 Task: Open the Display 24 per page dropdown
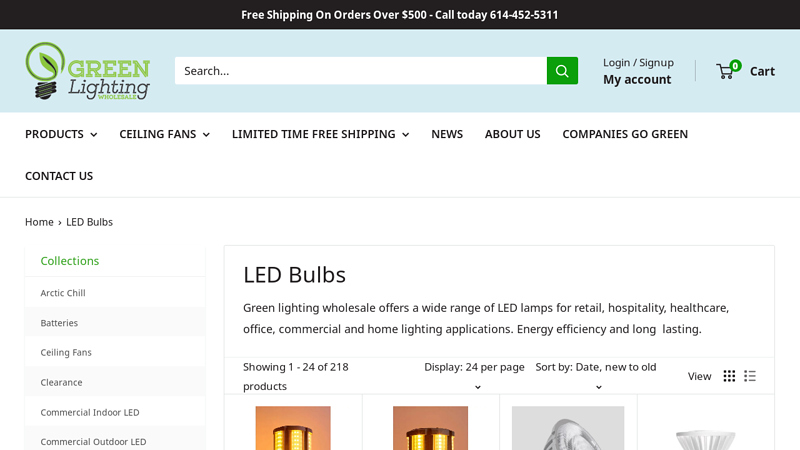[x=474, y=376]
